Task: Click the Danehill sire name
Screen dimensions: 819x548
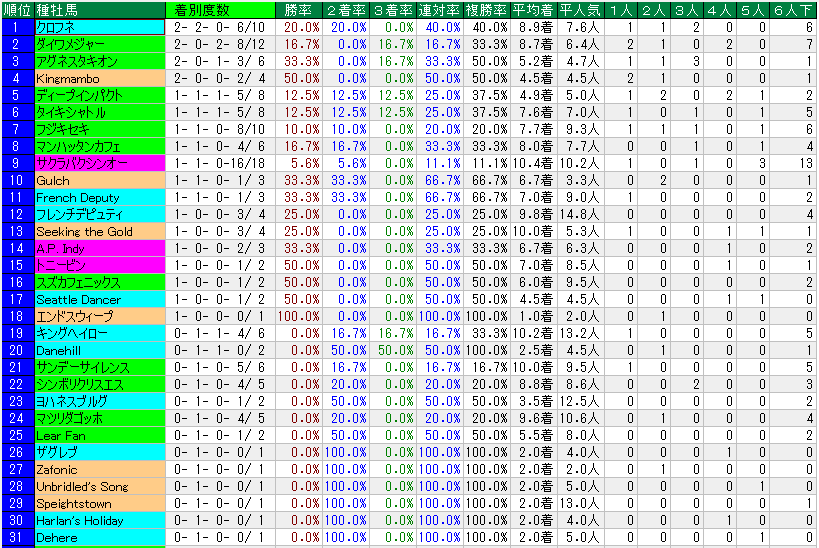Action: [x=100, y=350]
